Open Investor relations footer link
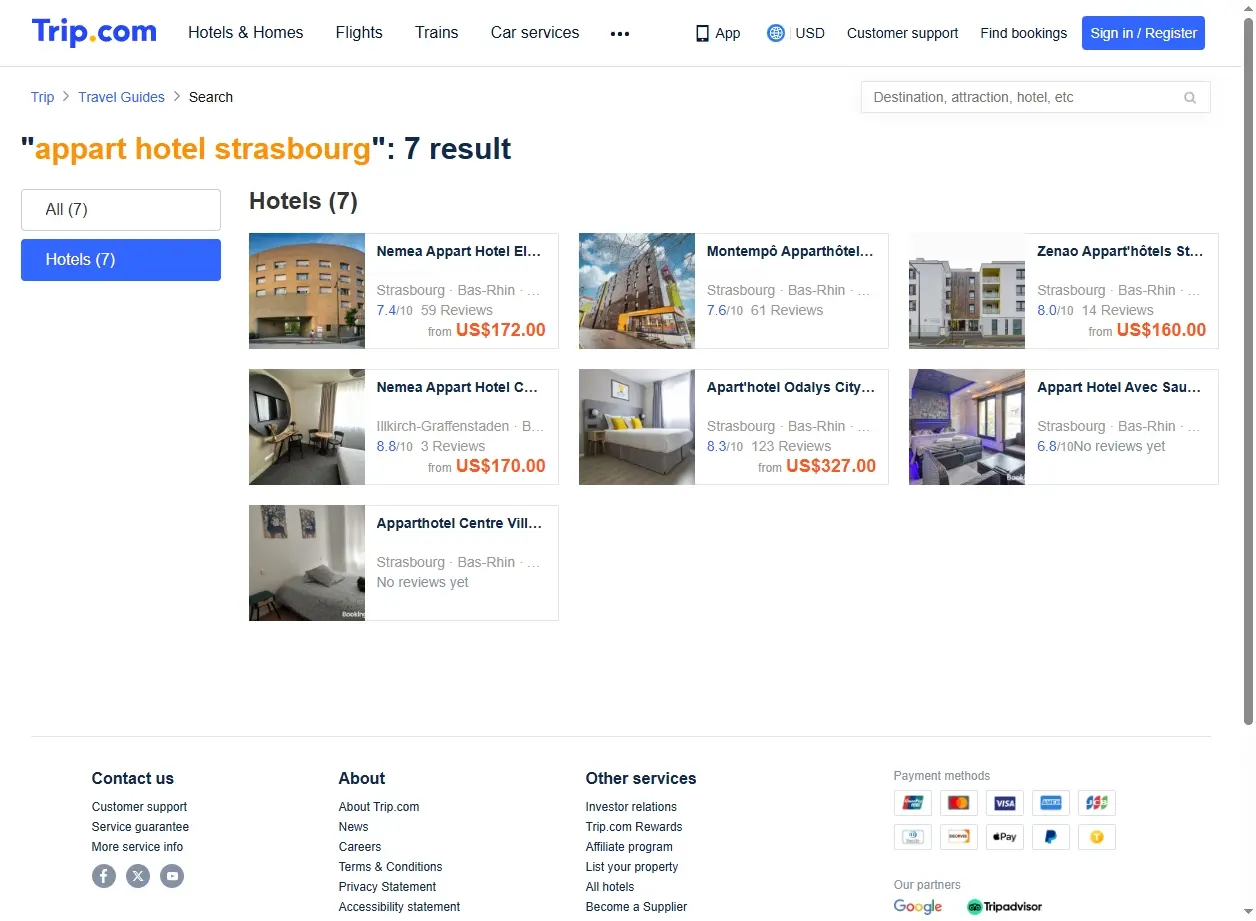Image resolution: width=1256 pixels, height=921 pixels. click(x=631, y=807)
